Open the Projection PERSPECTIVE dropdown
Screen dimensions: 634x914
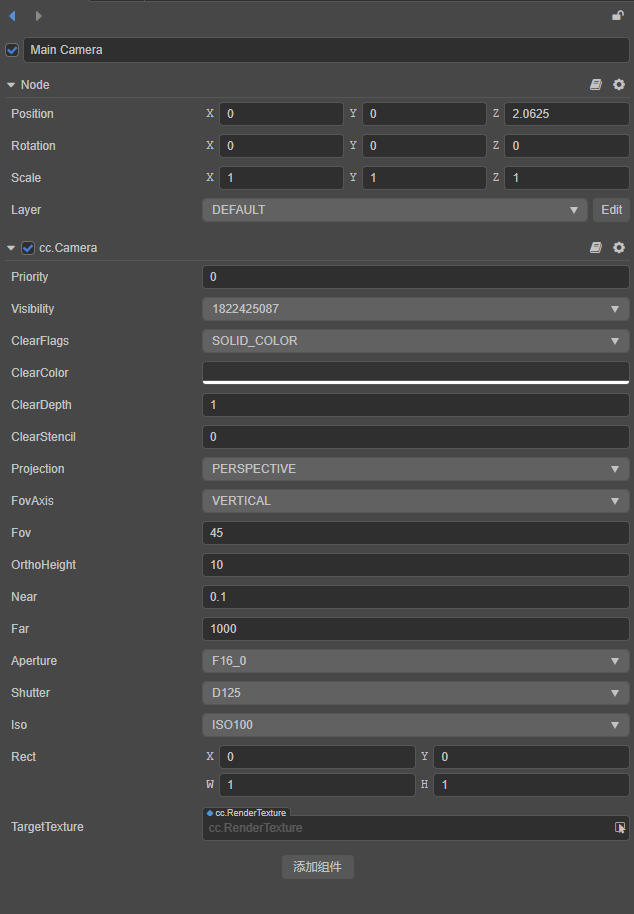415,469
